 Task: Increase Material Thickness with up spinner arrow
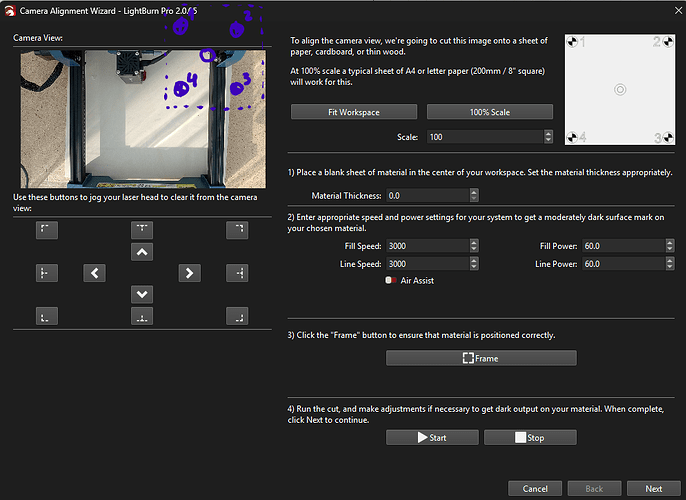[474, 192]
